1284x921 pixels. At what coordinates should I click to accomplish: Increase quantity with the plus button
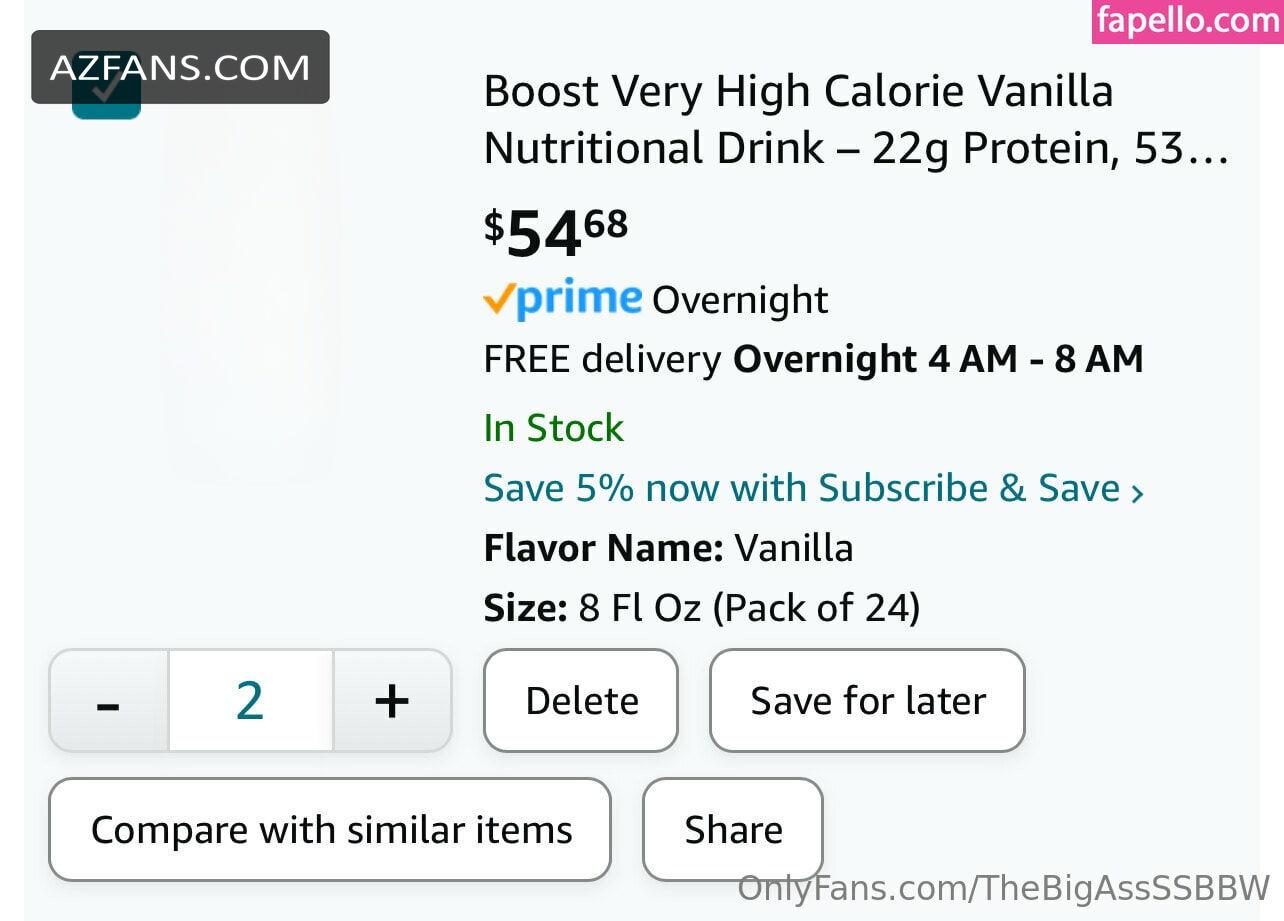(x=392, y=701)
